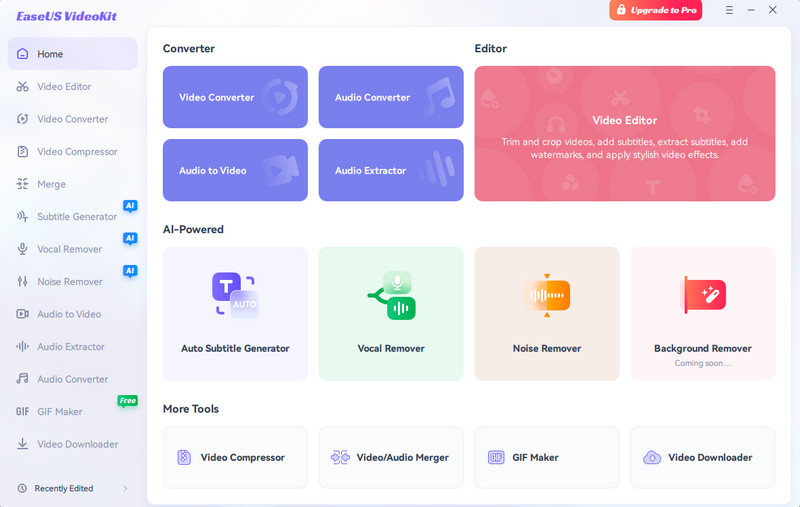Click the microphone icon for Vocal Remover
The image size is (800, 507).
click(22, 249)
